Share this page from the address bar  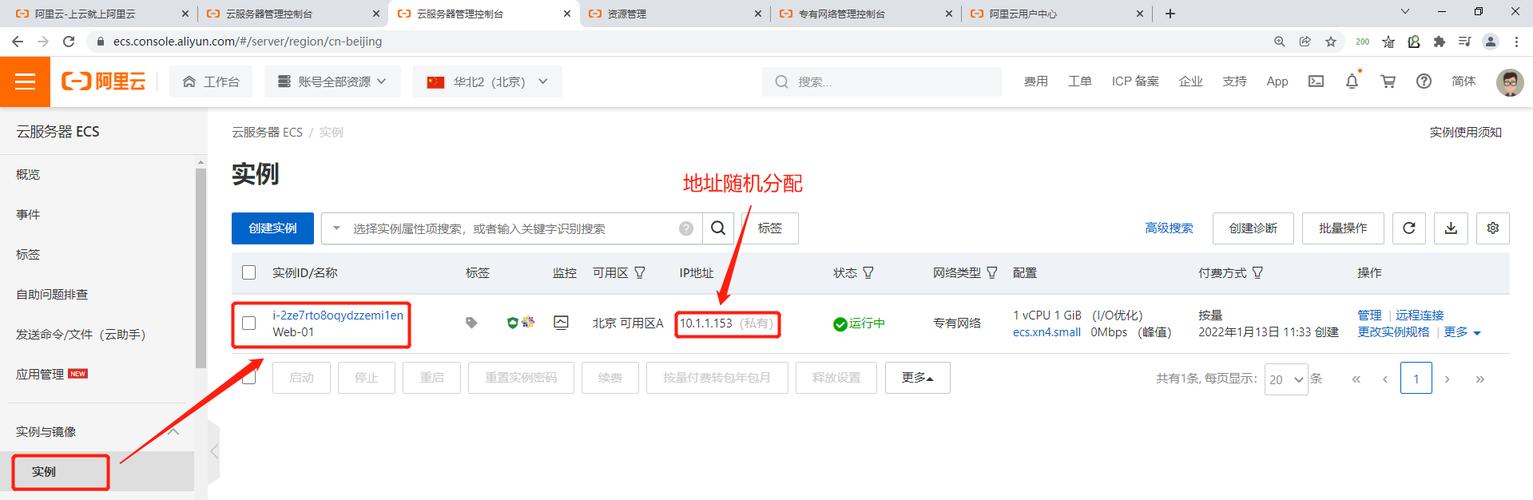coord(1305,42)
